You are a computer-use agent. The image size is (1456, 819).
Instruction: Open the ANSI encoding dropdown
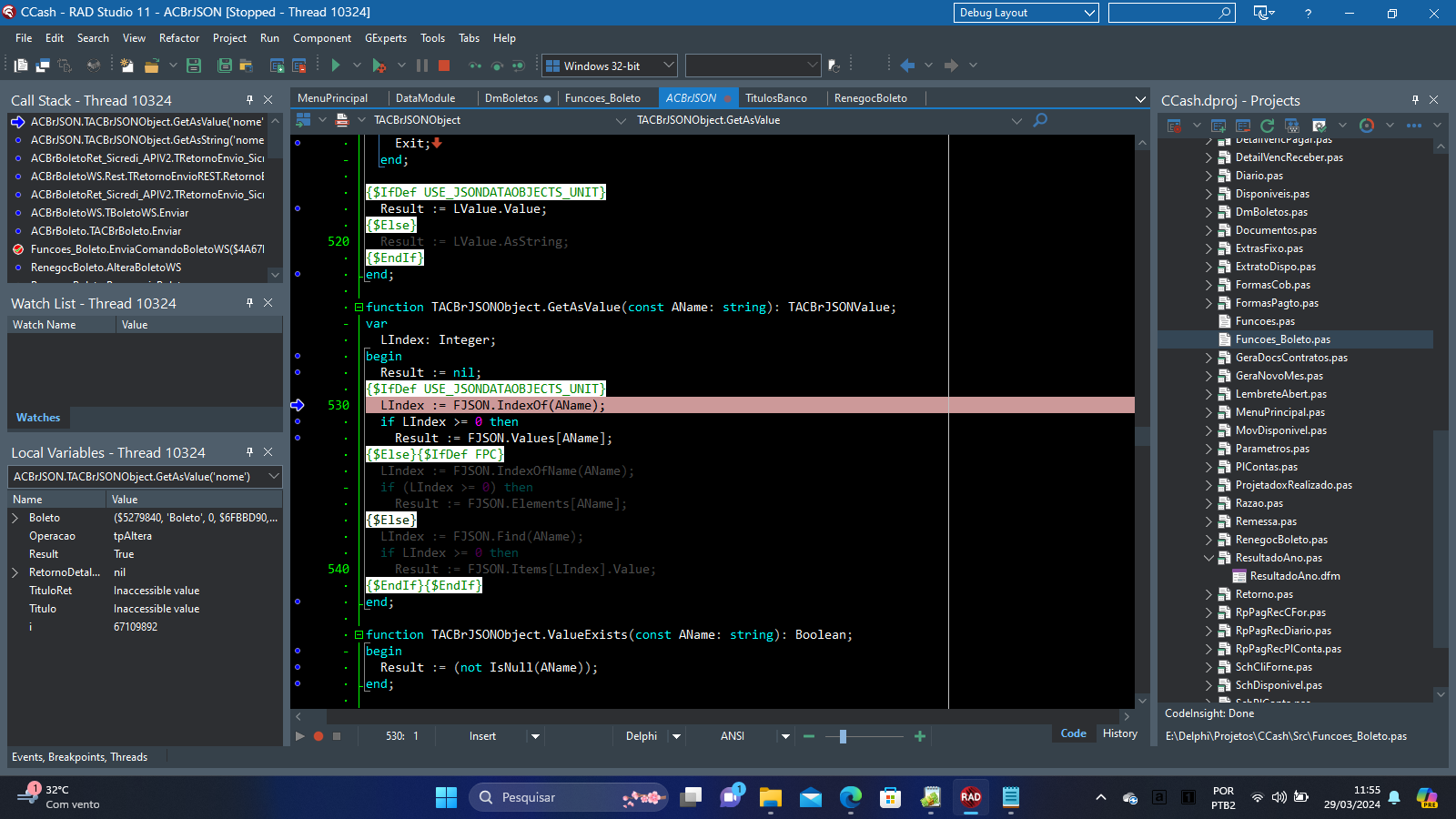[785, 736]
